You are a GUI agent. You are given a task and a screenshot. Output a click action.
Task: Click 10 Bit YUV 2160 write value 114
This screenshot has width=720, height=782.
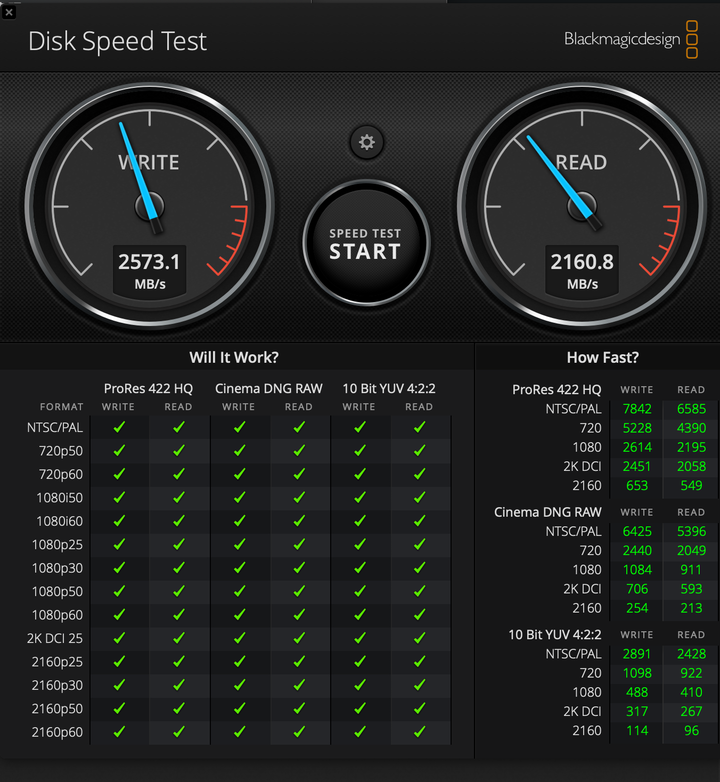(637, 731)
